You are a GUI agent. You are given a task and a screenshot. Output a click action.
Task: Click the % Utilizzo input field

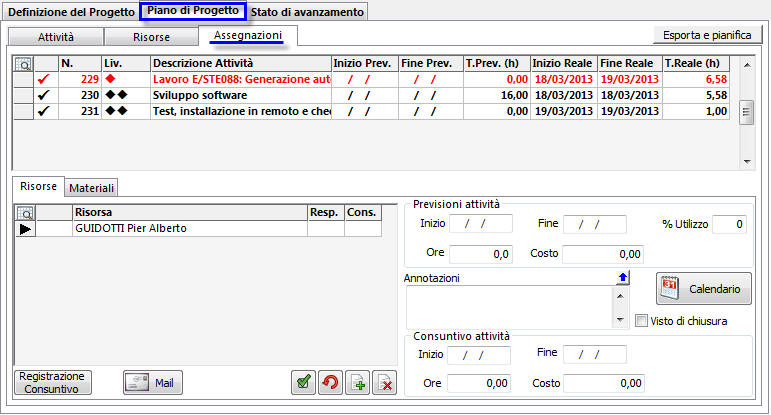[727, 224]
